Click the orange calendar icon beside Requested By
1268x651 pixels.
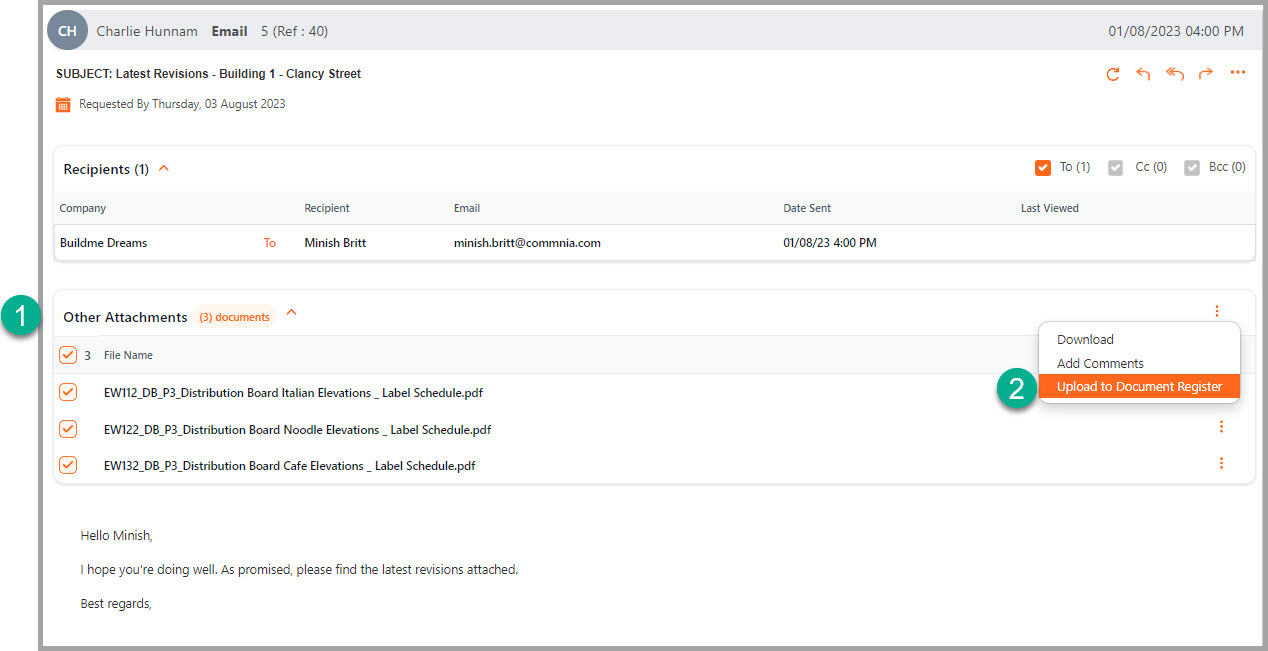[x=63, y=104]
